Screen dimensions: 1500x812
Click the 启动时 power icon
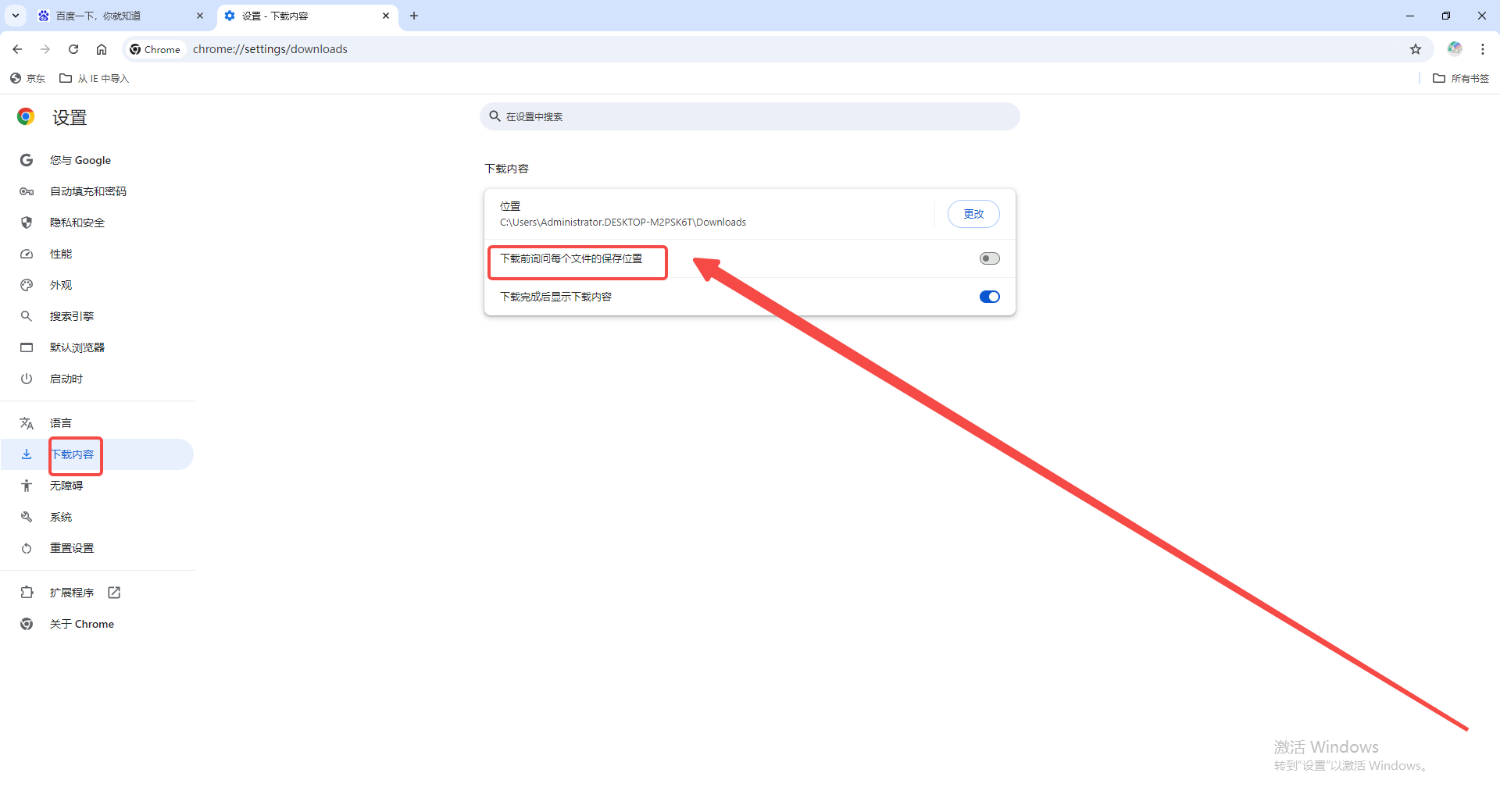click(x=27, y=379)
